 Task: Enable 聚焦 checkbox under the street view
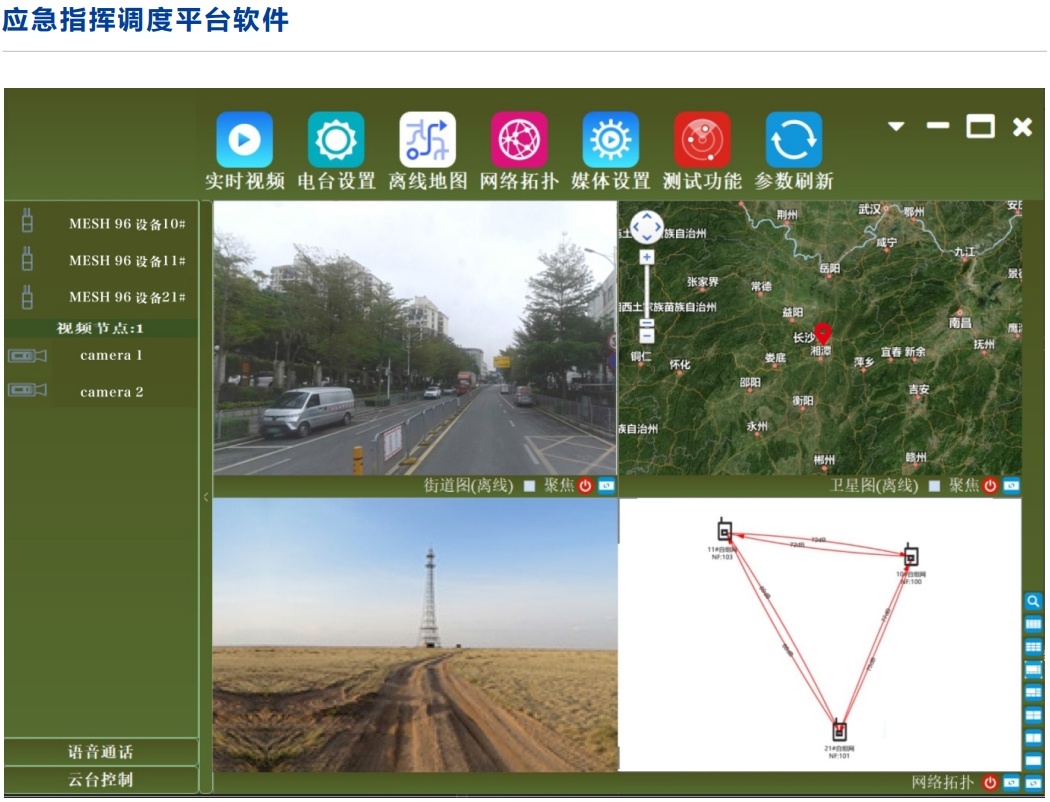coord(530,486)
